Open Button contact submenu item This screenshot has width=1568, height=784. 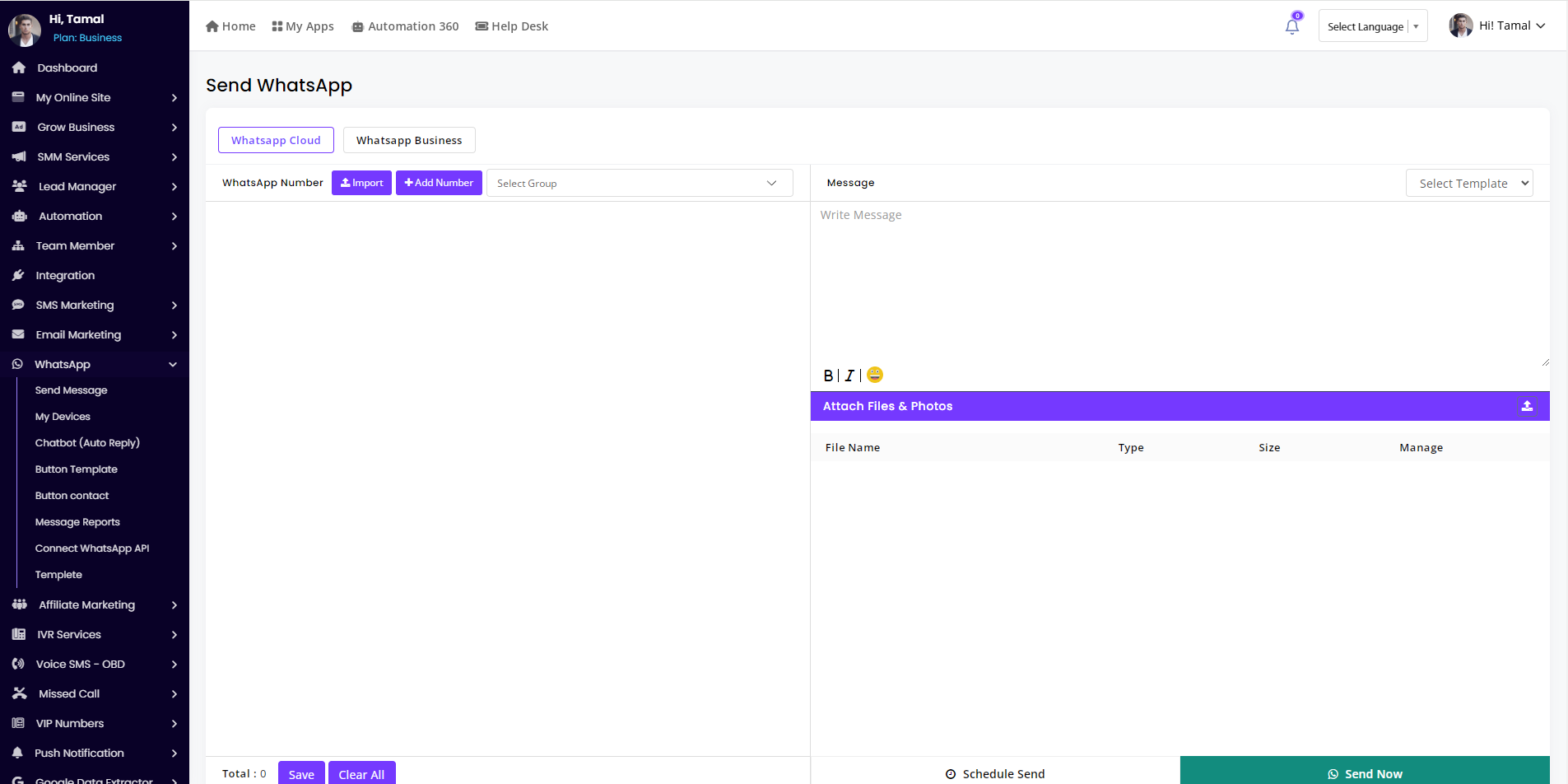[72, 496]
